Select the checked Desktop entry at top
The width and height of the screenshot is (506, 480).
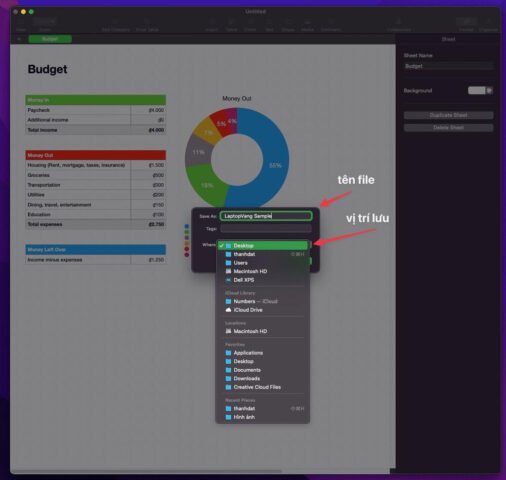pyautogui.click(x=262, y=246)
